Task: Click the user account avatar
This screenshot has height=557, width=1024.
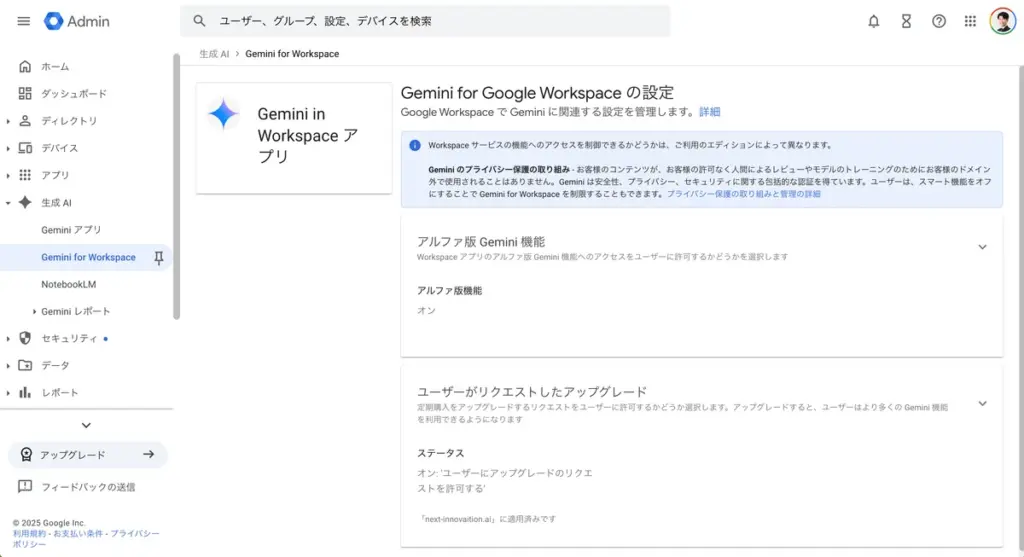Action: tap(1002, 21)
